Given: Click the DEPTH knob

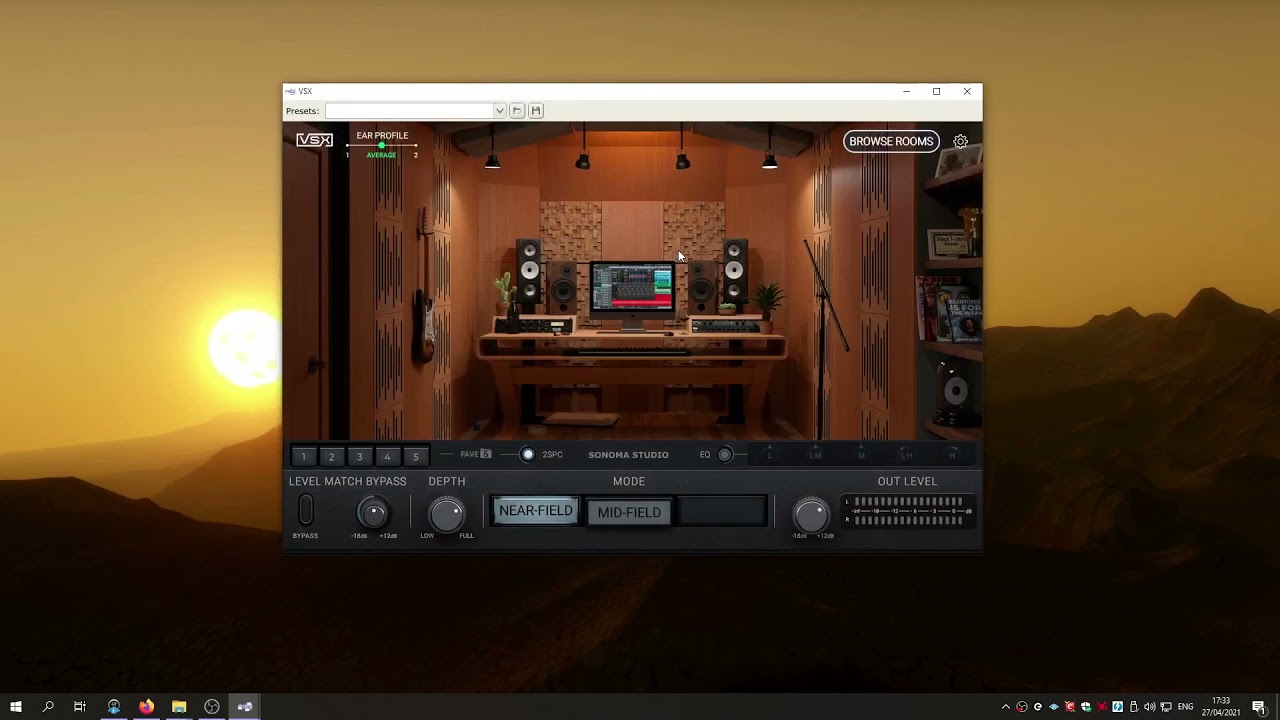Looking at the screenshot, I should [x=447, y=514].
